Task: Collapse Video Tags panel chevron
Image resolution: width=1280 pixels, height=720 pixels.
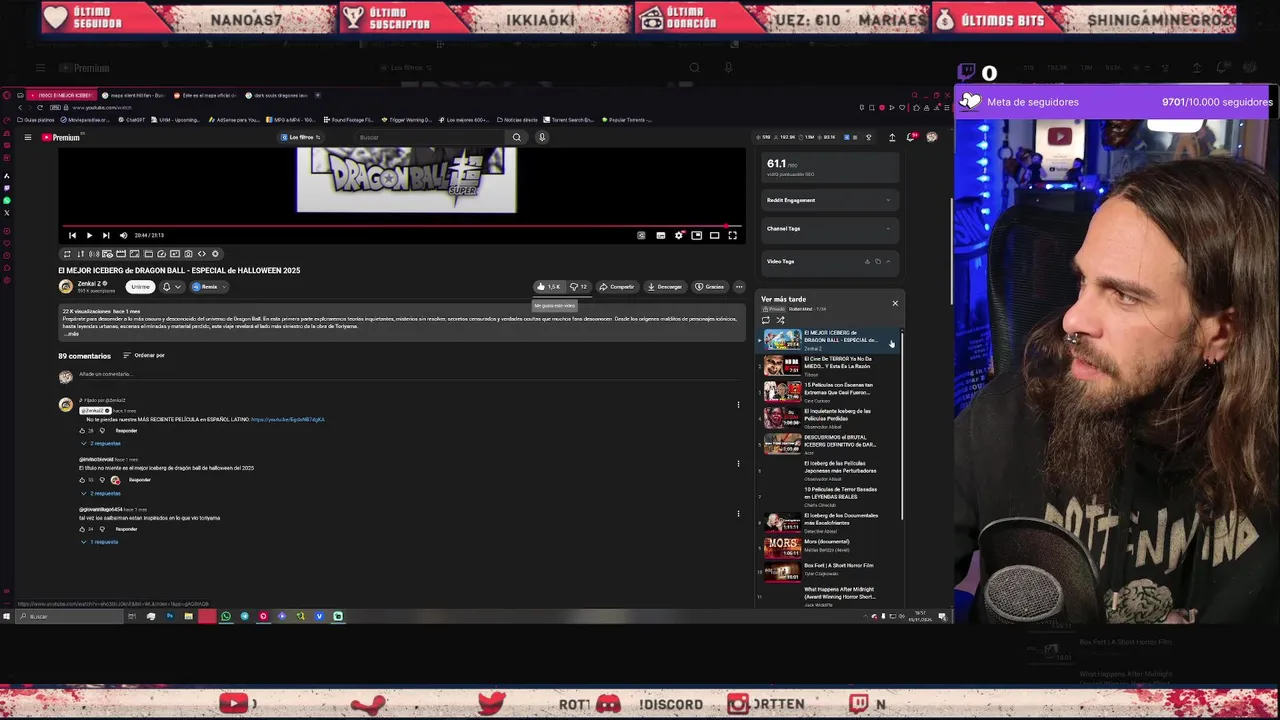Action: (x=888, y=261)
